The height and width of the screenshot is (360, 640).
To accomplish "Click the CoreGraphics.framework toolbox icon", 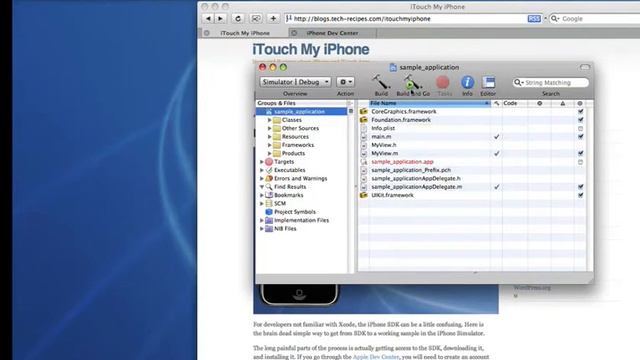I will (x=363, y=111).
